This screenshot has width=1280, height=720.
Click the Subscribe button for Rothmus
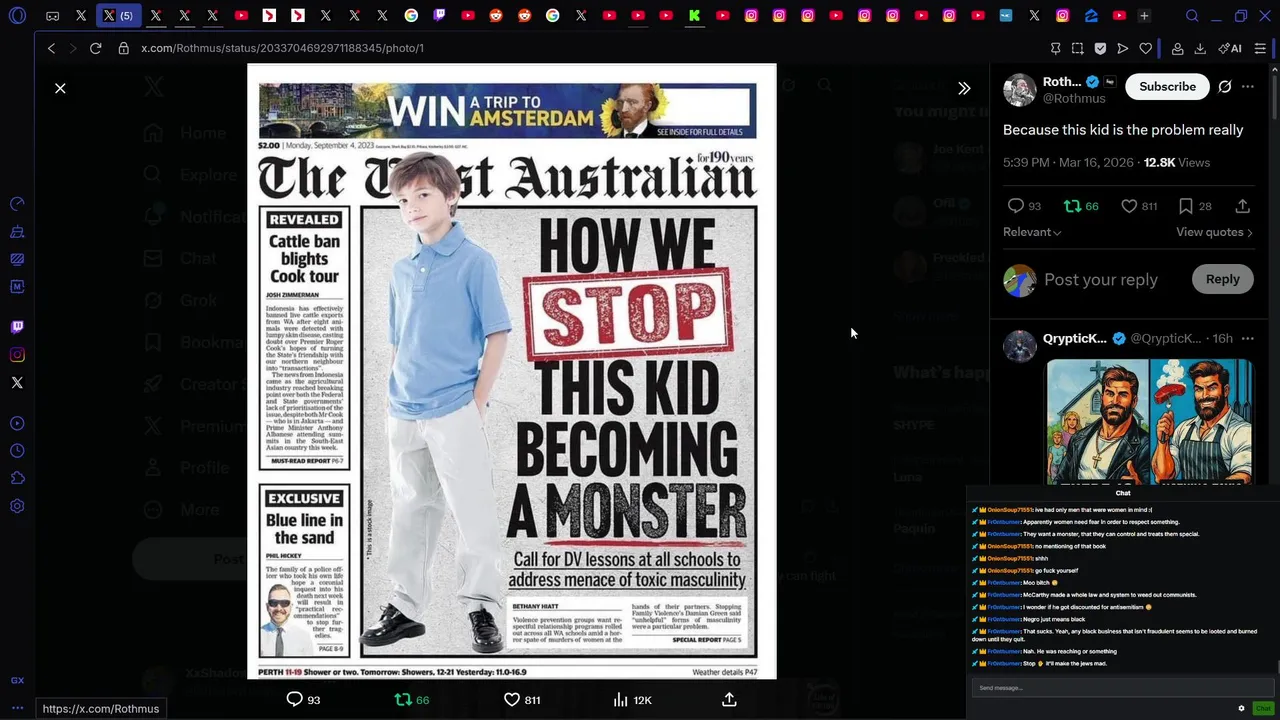click(1167, 87)
